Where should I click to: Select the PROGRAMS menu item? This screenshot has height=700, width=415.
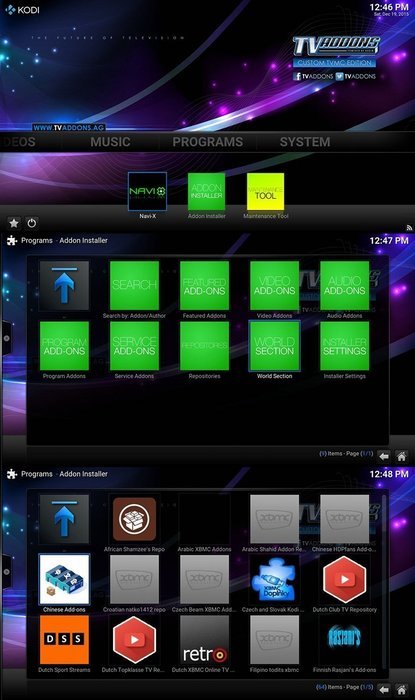point(208,142)
